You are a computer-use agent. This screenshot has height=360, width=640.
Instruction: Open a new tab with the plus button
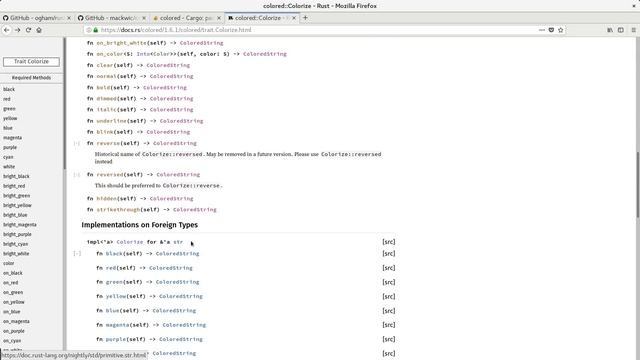305,18
